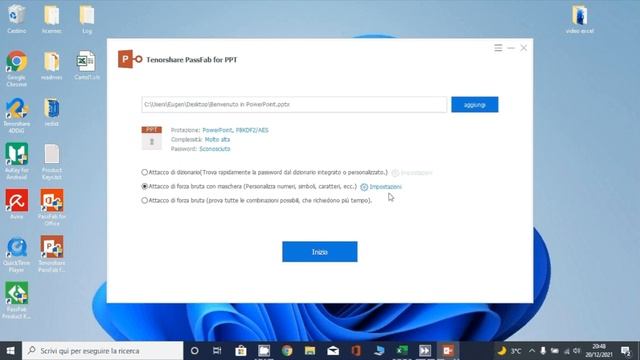
Task: Click the weather 3°C taskbar widget
Action: pyautogui.click(x=510, y=351)
